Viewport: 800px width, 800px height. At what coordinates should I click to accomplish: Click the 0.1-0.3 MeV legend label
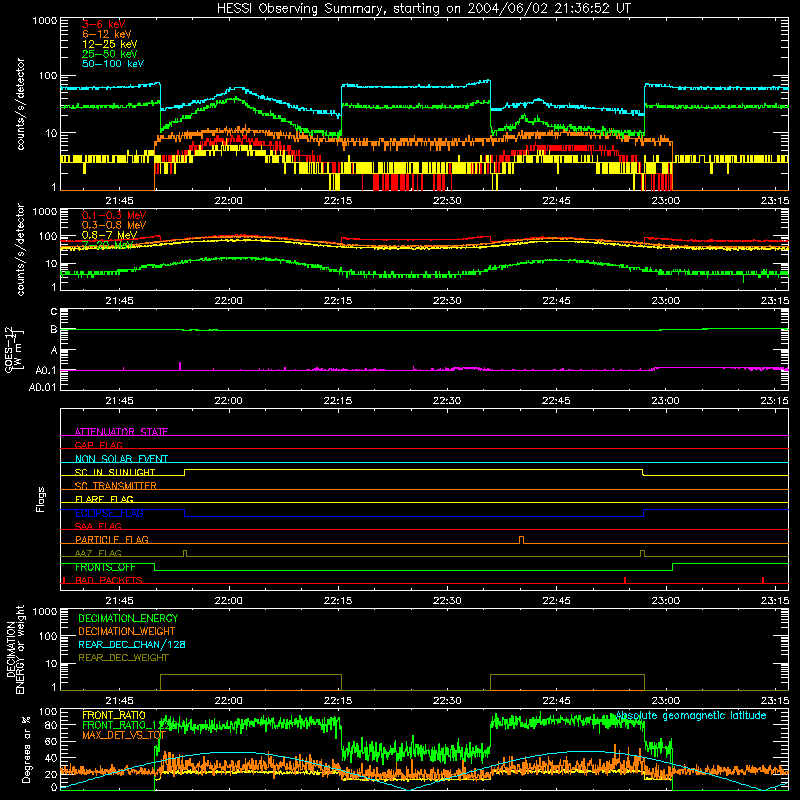(114, 215)
